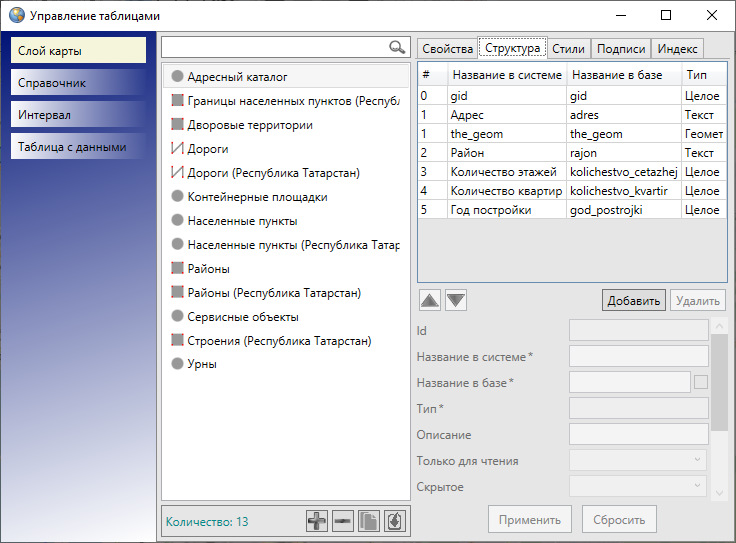Move field down with triangle arrow
Image resolution: width=736 pixels, height=543 pixels.
(x=455, y=300)
